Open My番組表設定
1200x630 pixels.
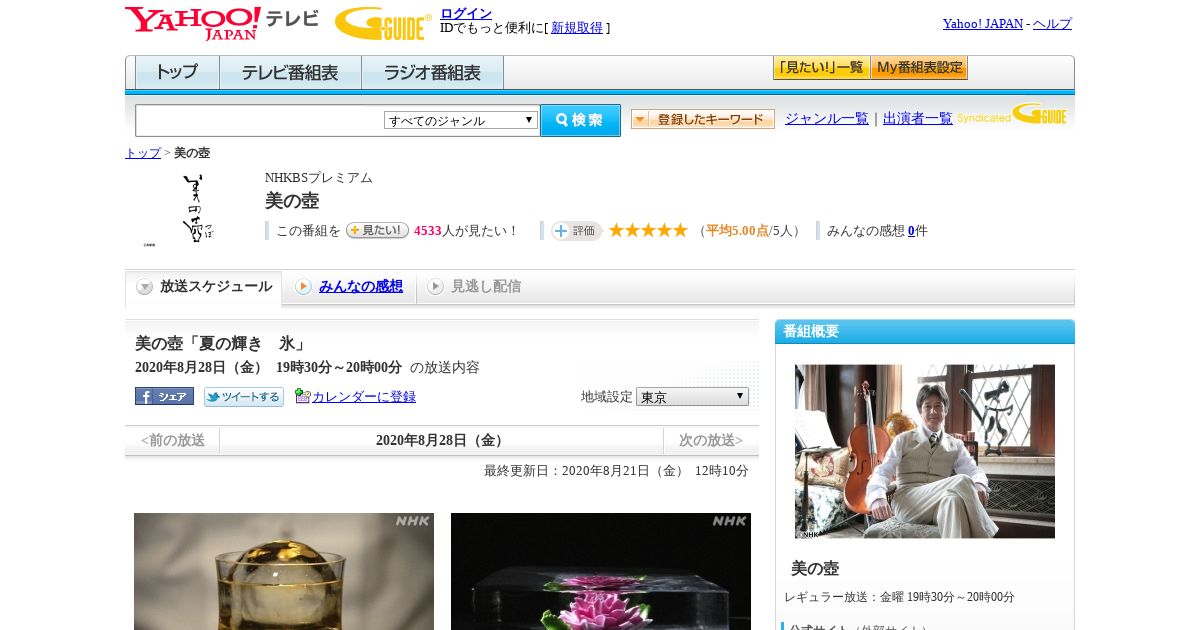tap(919, 68)
